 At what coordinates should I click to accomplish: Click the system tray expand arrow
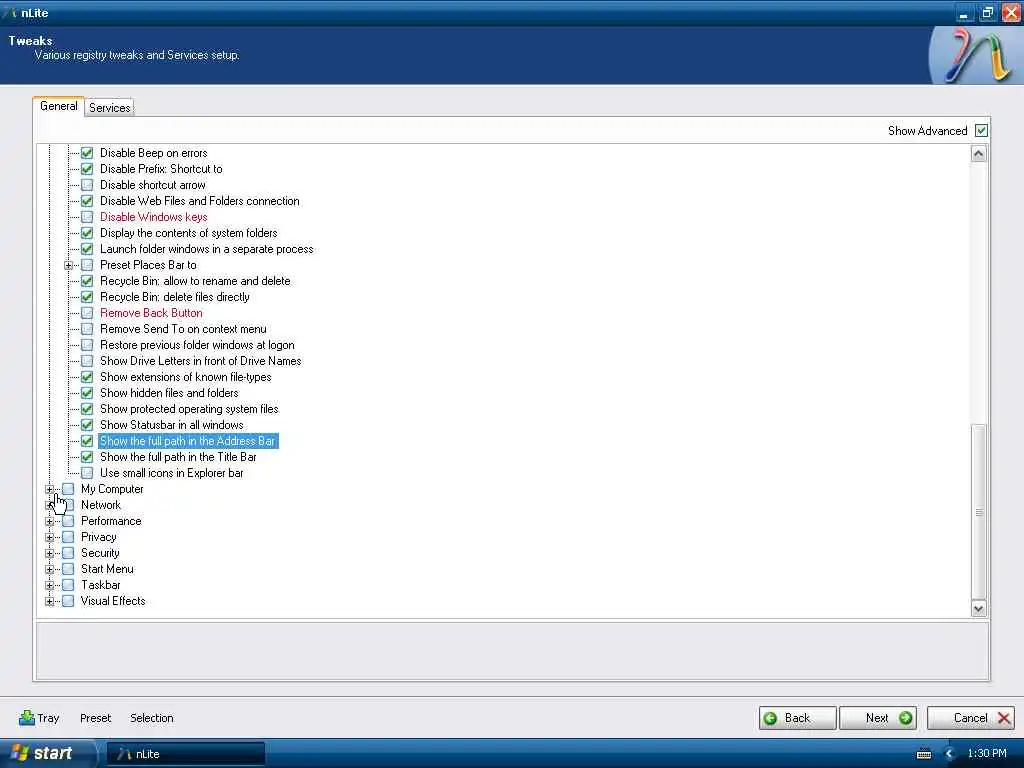tap(950, 754)
